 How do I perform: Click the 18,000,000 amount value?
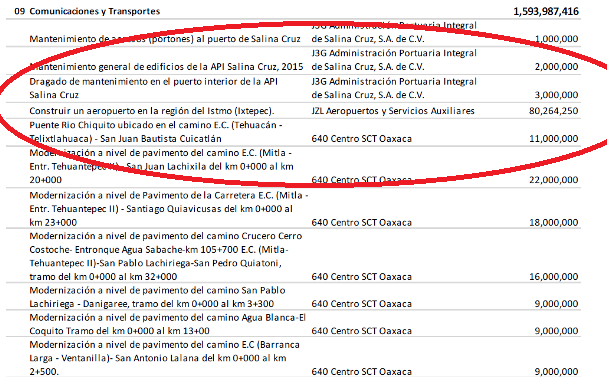(x=554, y=223)
